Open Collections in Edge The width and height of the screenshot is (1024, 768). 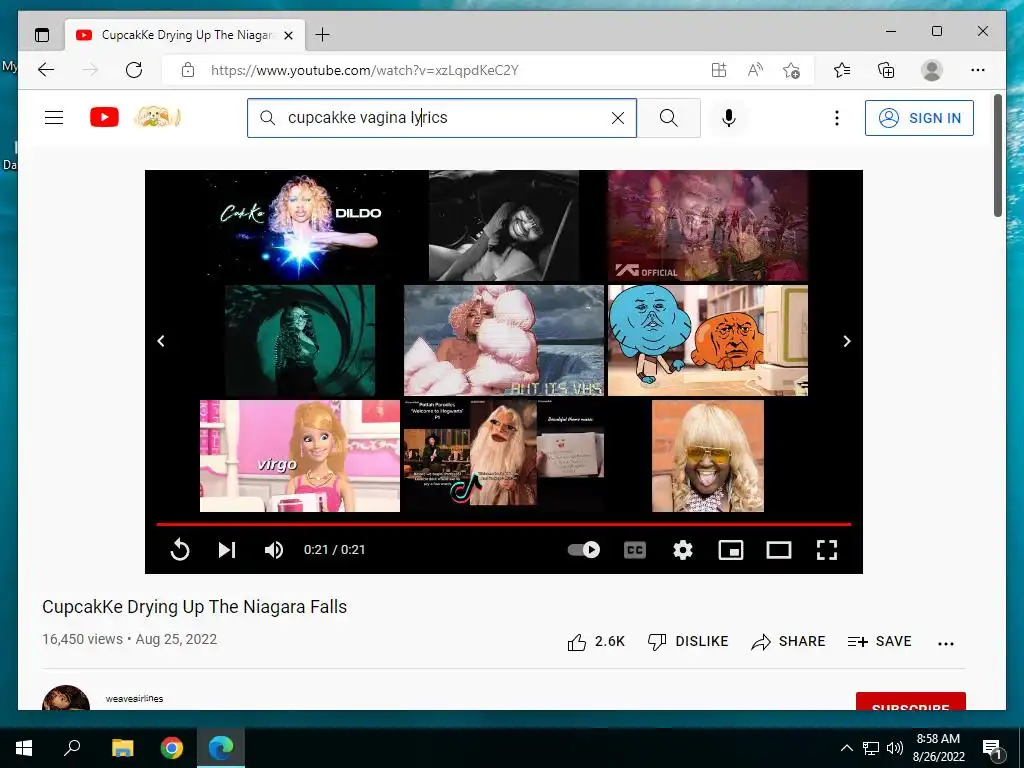coord(886,70)
